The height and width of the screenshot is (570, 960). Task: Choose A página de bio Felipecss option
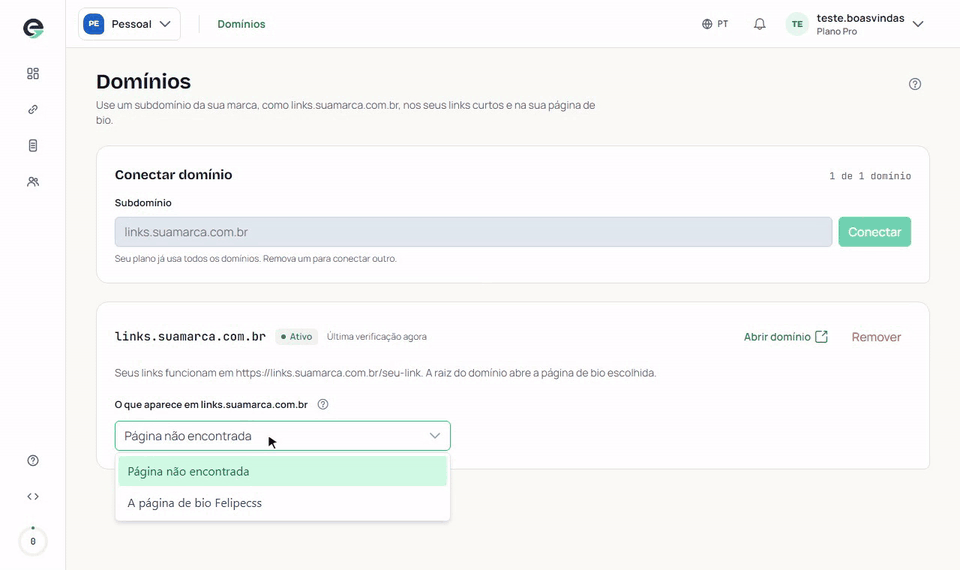(x=282, y=503)
